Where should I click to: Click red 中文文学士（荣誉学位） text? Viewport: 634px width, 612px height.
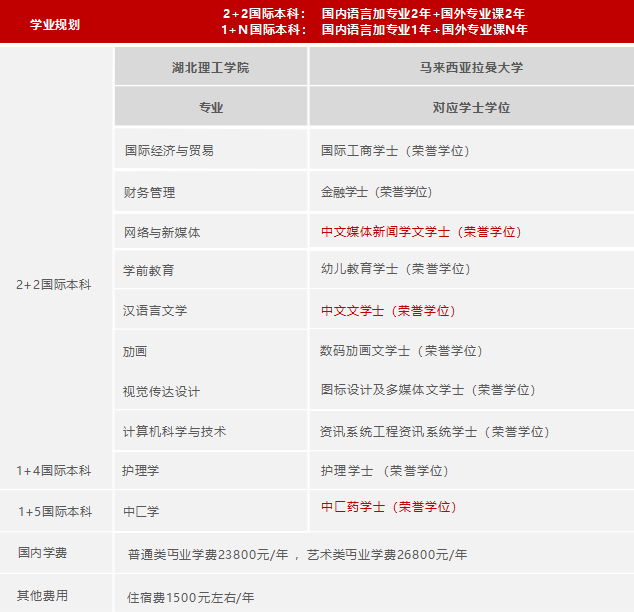pyautogui.click(x=388, y=310)
